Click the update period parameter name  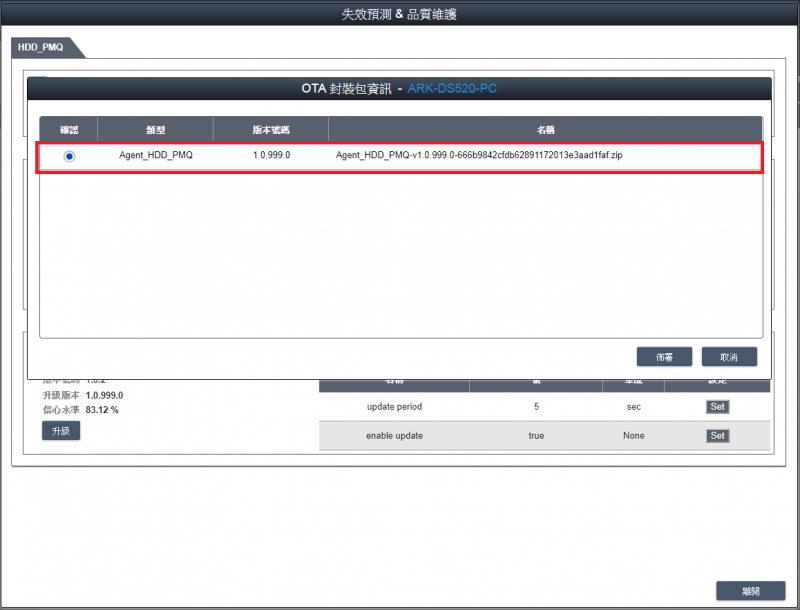pyautogui.click(x=395, y=407)
